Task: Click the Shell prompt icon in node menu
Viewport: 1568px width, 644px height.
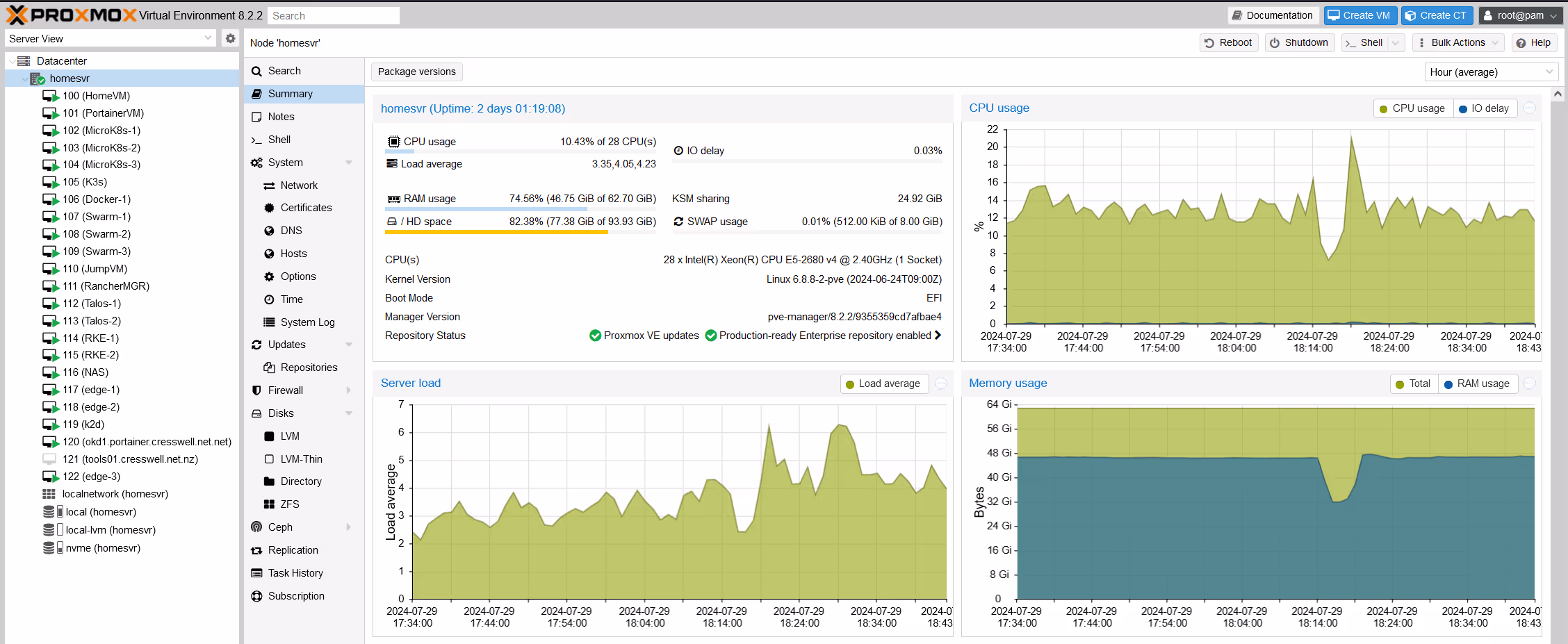Action: tap(256, 140)
